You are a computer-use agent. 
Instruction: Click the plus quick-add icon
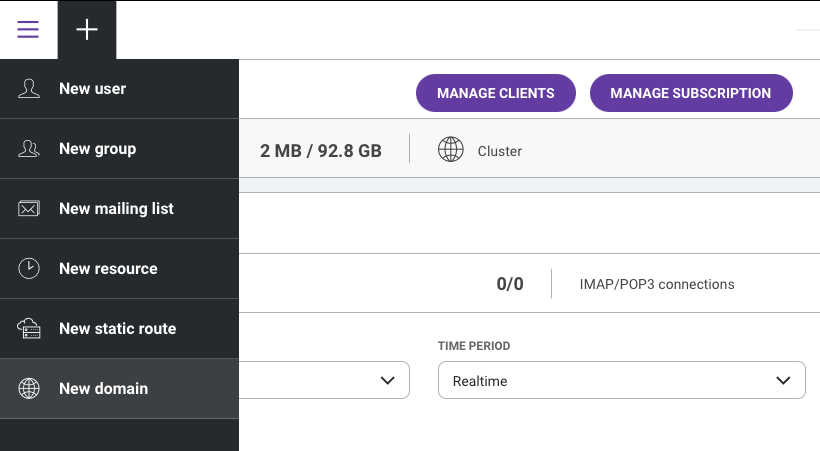point(87,29)
